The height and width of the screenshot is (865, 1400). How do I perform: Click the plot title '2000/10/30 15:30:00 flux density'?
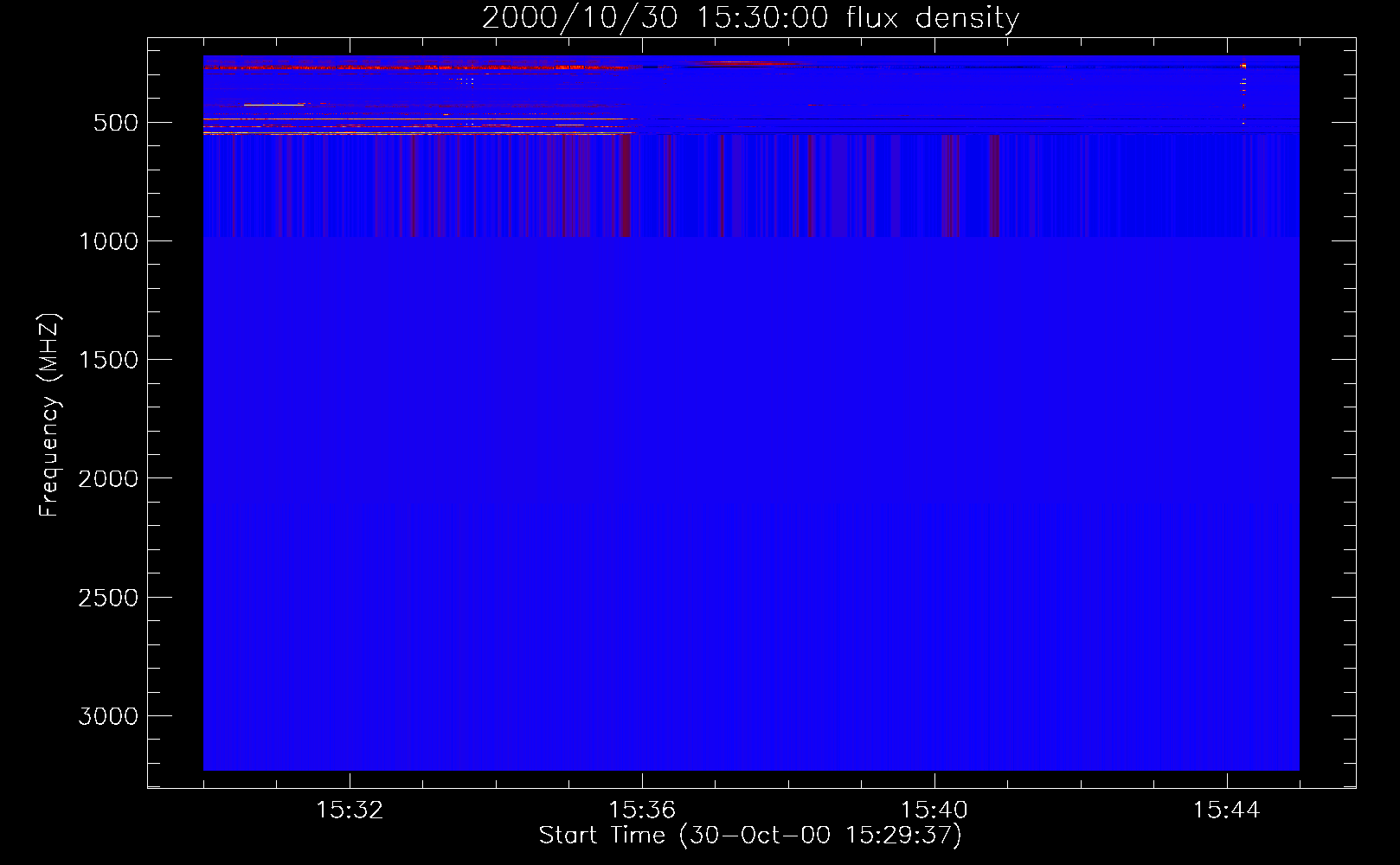click(750, 18)
